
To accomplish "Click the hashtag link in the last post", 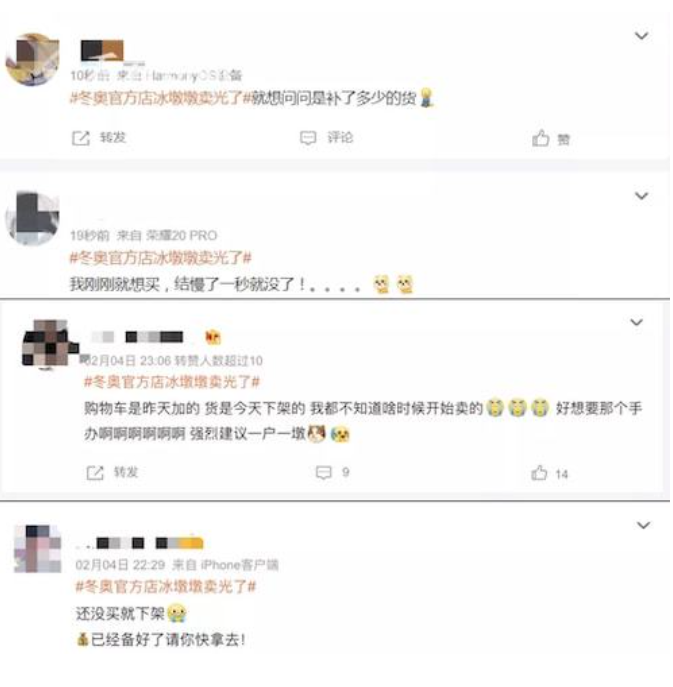I will coord(166,586).
